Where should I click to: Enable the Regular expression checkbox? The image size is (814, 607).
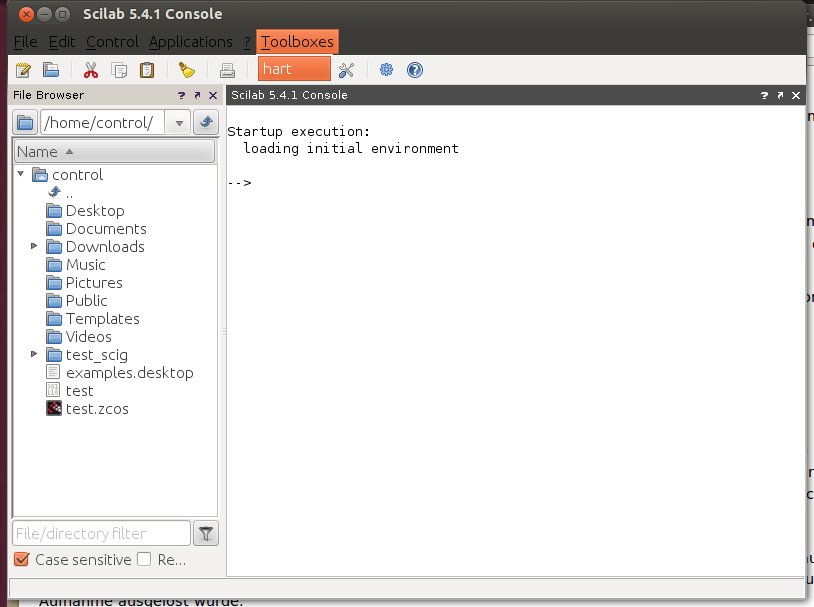pos(144,560)
